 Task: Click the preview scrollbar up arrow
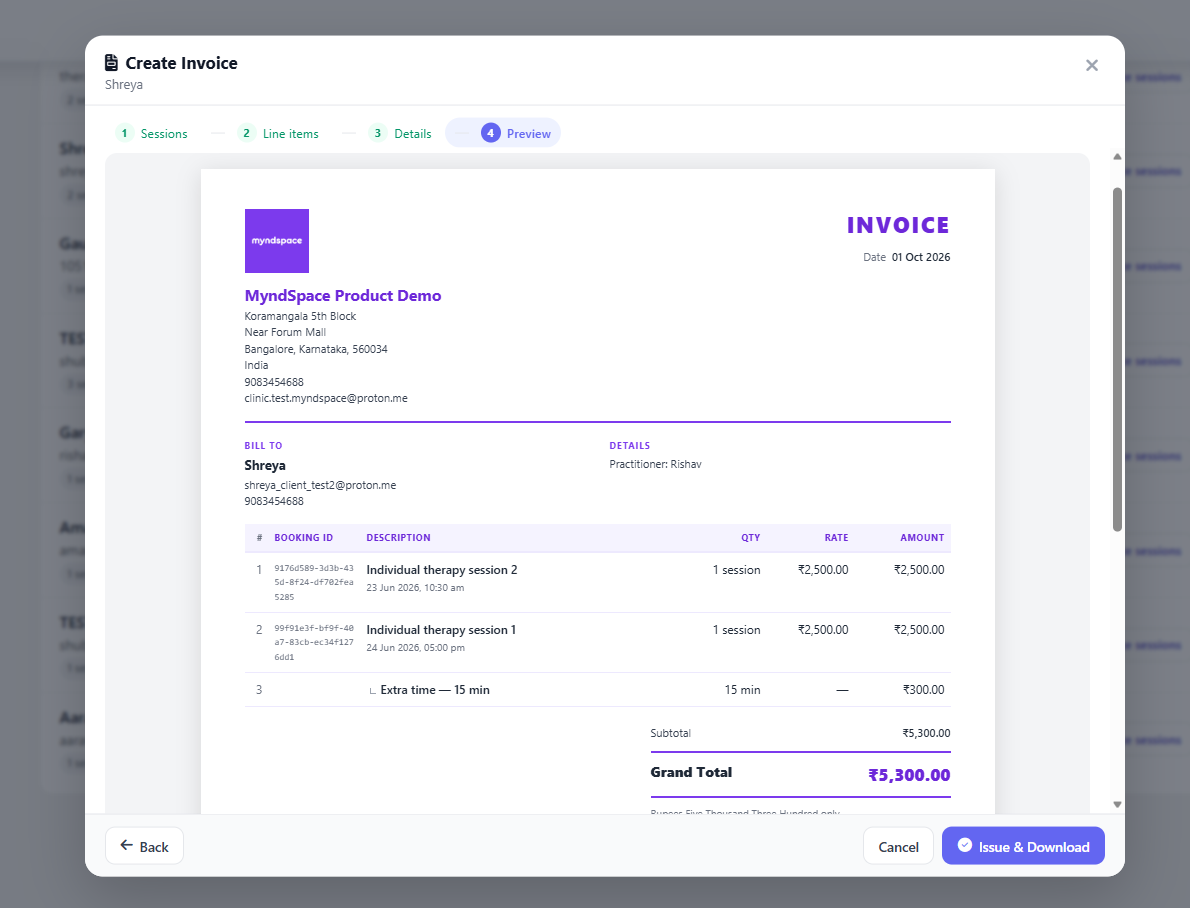click(x=1117, y=157)
